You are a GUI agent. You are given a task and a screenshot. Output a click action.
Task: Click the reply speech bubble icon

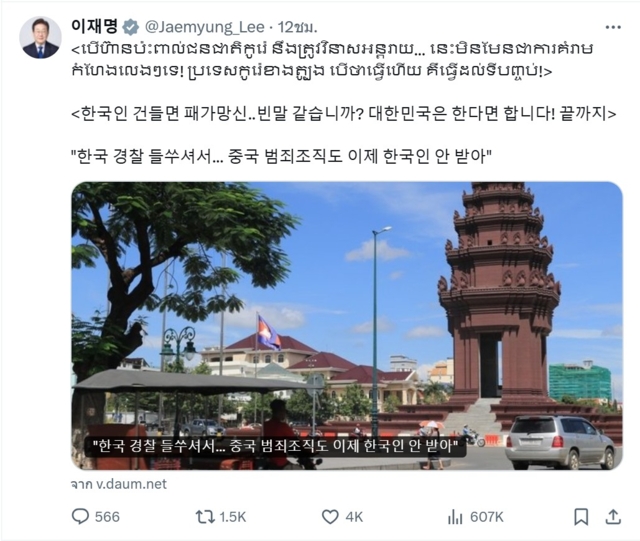click(x=80, y=516)
